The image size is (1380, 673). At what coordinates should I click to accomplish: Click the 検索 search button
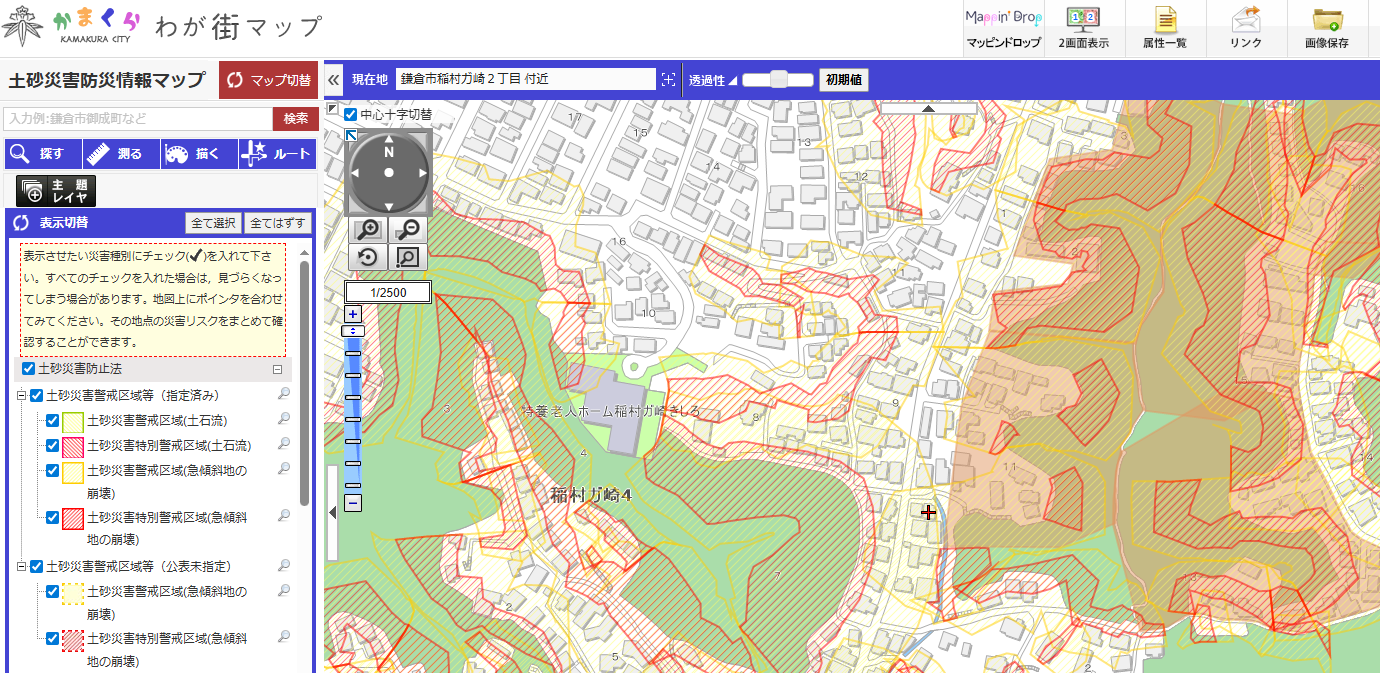click(x=295, y=118)
